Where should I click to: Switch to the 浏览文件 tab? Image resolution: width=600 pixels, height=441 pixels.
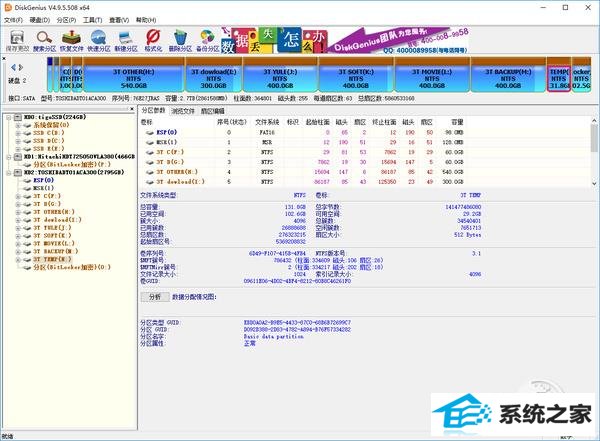[183, 111]
